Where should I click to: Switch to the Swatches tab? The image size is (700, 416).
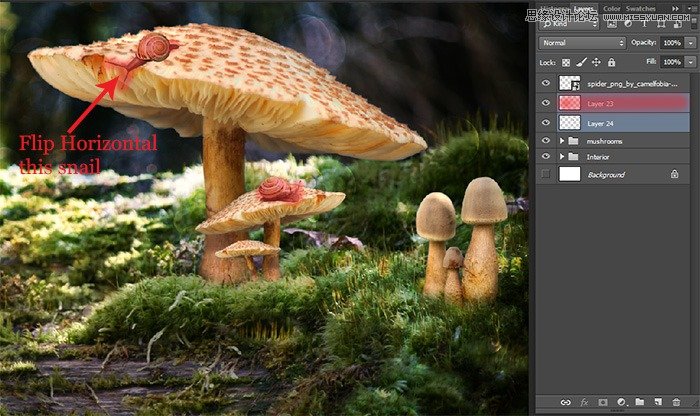(x=640, y=8)
